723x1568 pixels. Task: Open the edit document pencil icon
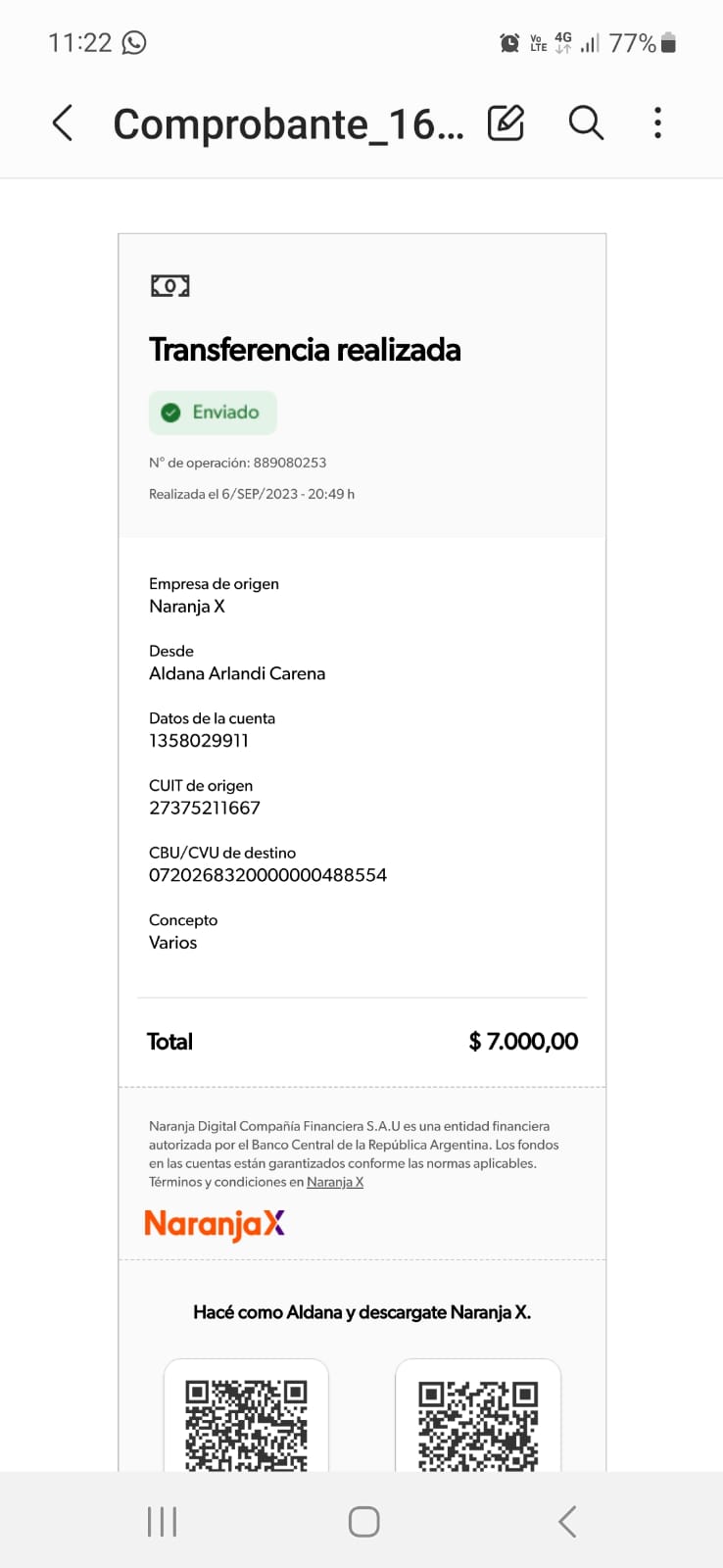(x=506, y=122)
